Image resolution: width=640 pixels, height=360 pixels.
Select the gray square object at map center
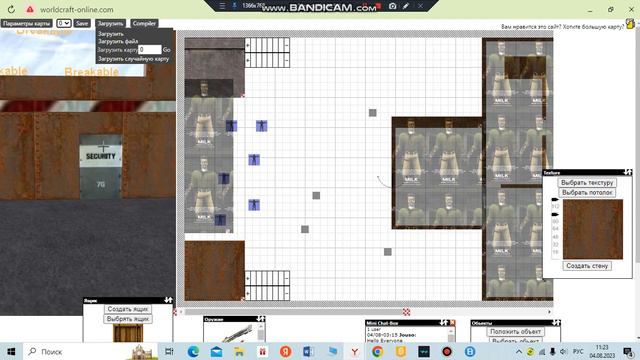pos(316,196)
